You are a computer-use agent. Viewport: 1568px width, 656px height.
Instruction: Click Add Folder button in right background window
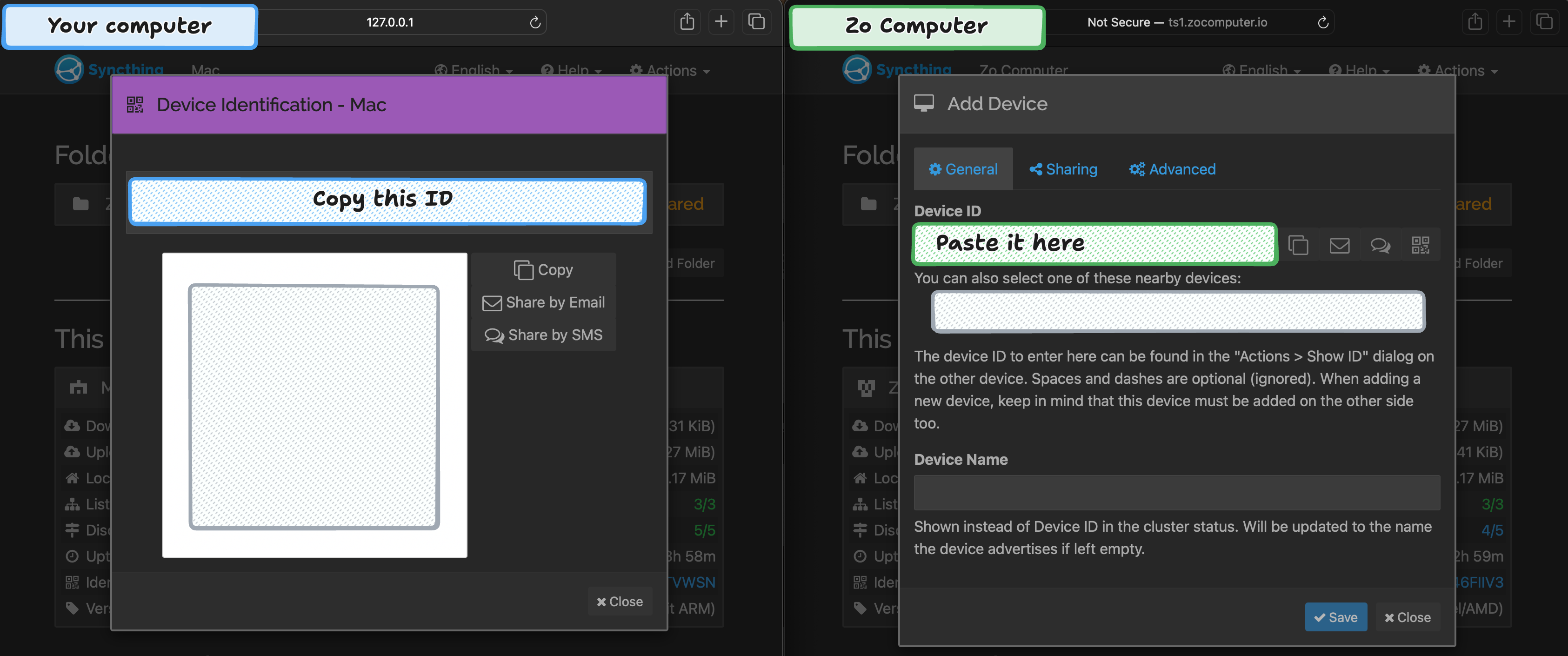(1483, 263)
